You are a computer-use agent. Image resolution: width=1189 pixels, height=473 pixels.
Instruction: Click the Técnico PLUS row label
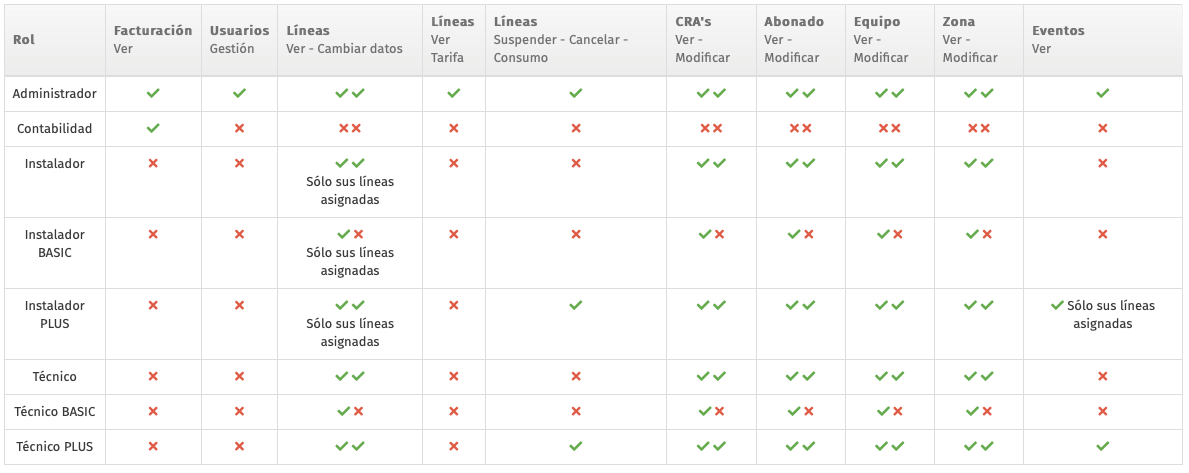click(54, 446)
